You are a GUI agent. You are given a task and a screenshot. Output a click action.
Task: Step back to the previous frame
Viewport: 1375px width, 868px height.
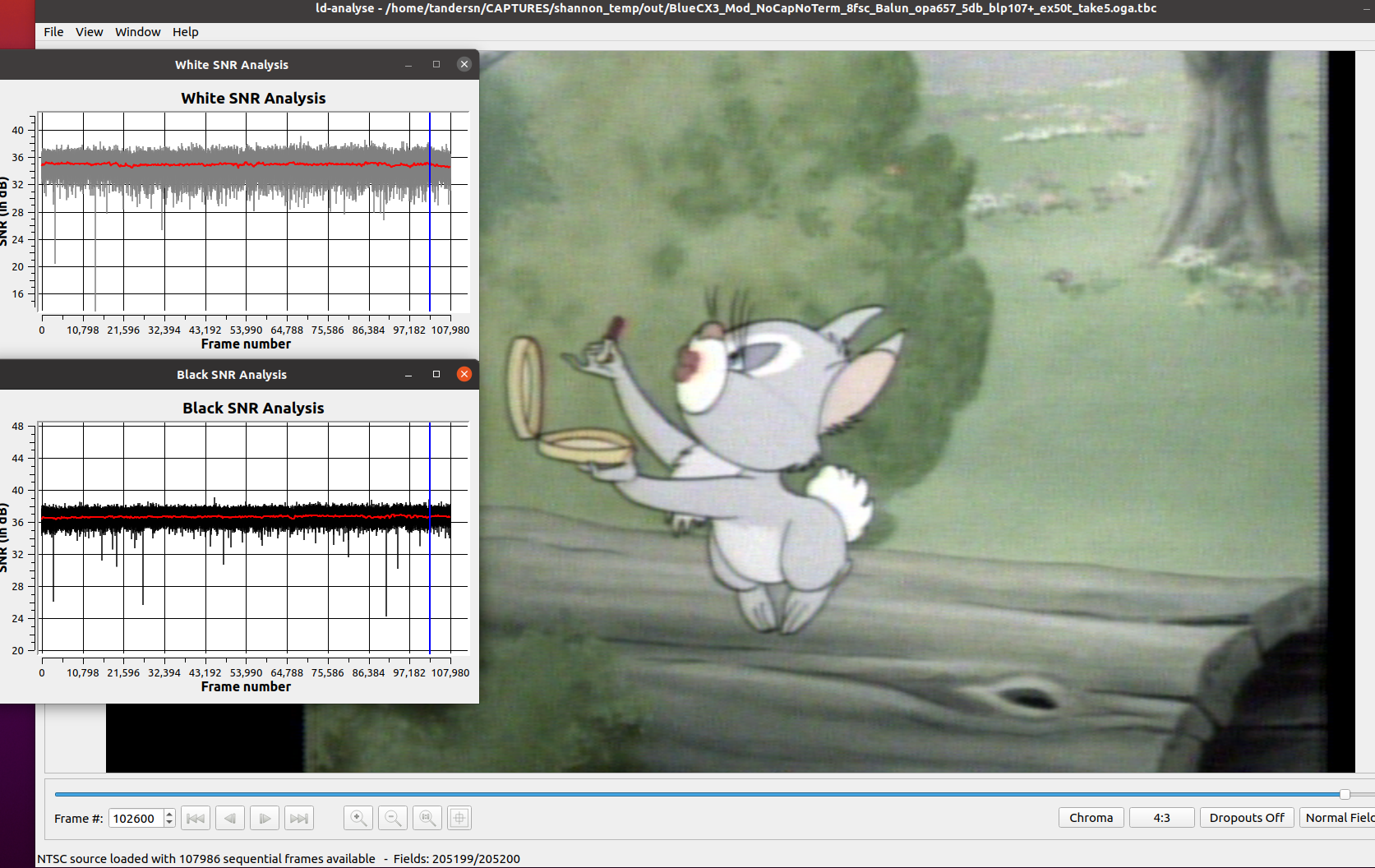(229, 818)
